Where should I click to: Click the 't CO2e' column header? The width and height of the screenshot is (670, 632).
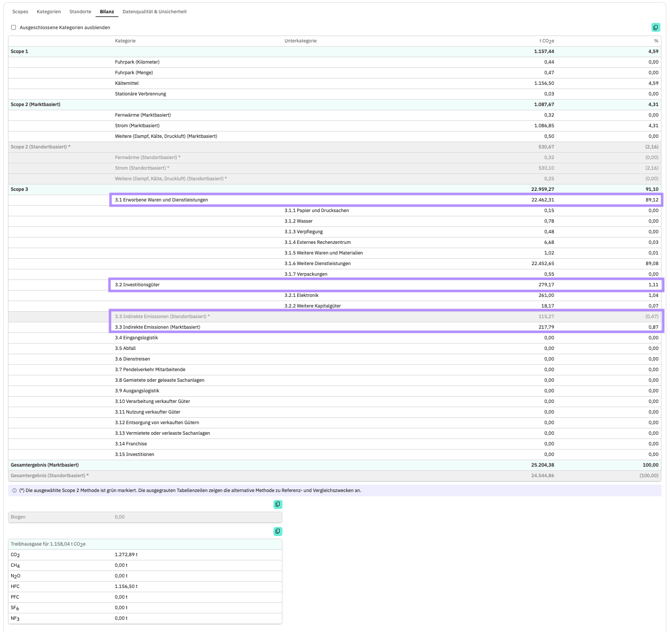[x=547, y=41]
